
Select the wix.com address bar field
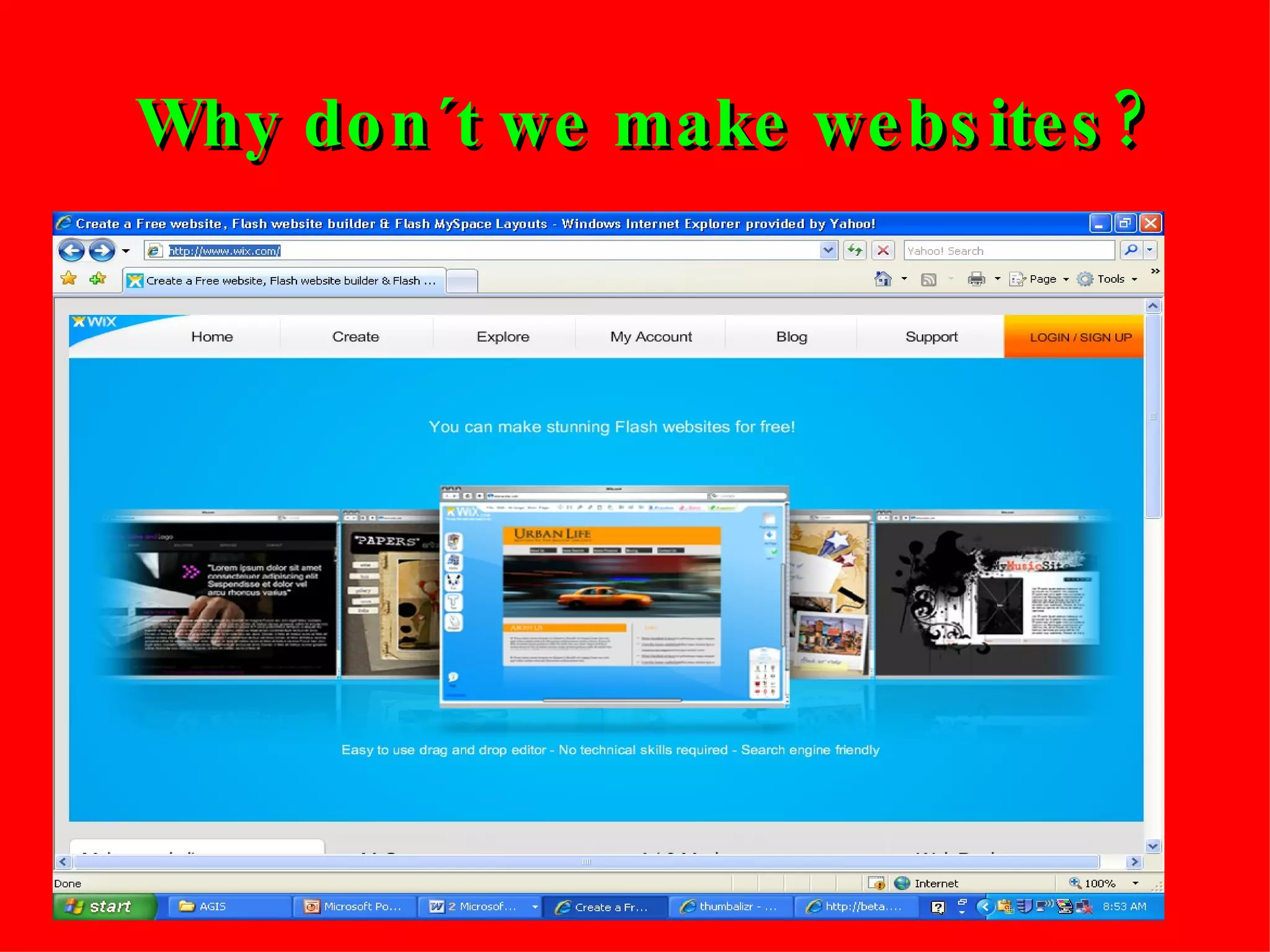pyautogui.click(x=482, y=250)
